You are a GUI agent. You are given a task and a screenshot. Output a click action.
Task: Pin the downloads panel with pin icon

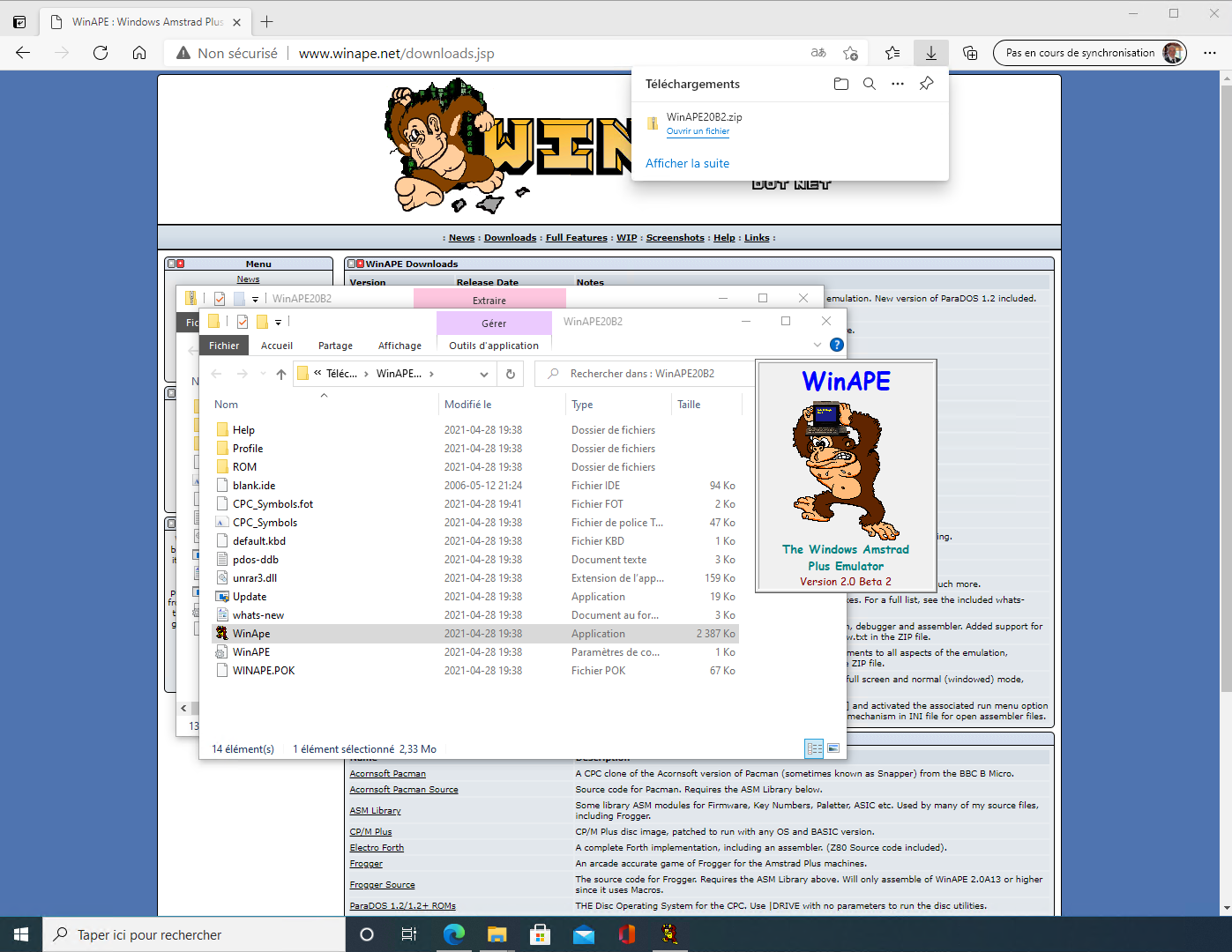click(x=926, y=84)
